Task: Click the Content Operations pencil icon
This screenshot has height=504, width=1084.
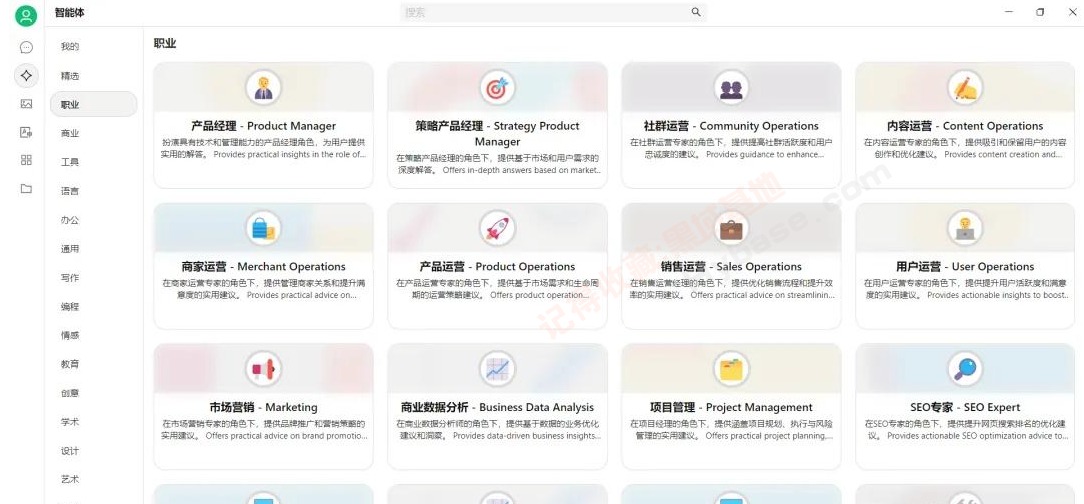Action: [964, 88]
